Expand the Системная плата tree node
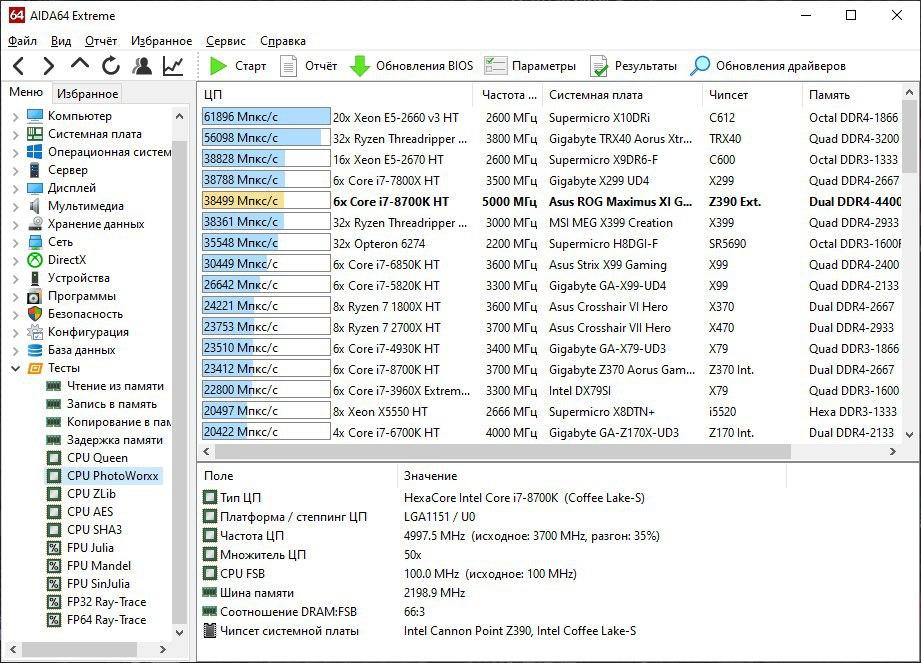921x663 pixels. (15, 134)
